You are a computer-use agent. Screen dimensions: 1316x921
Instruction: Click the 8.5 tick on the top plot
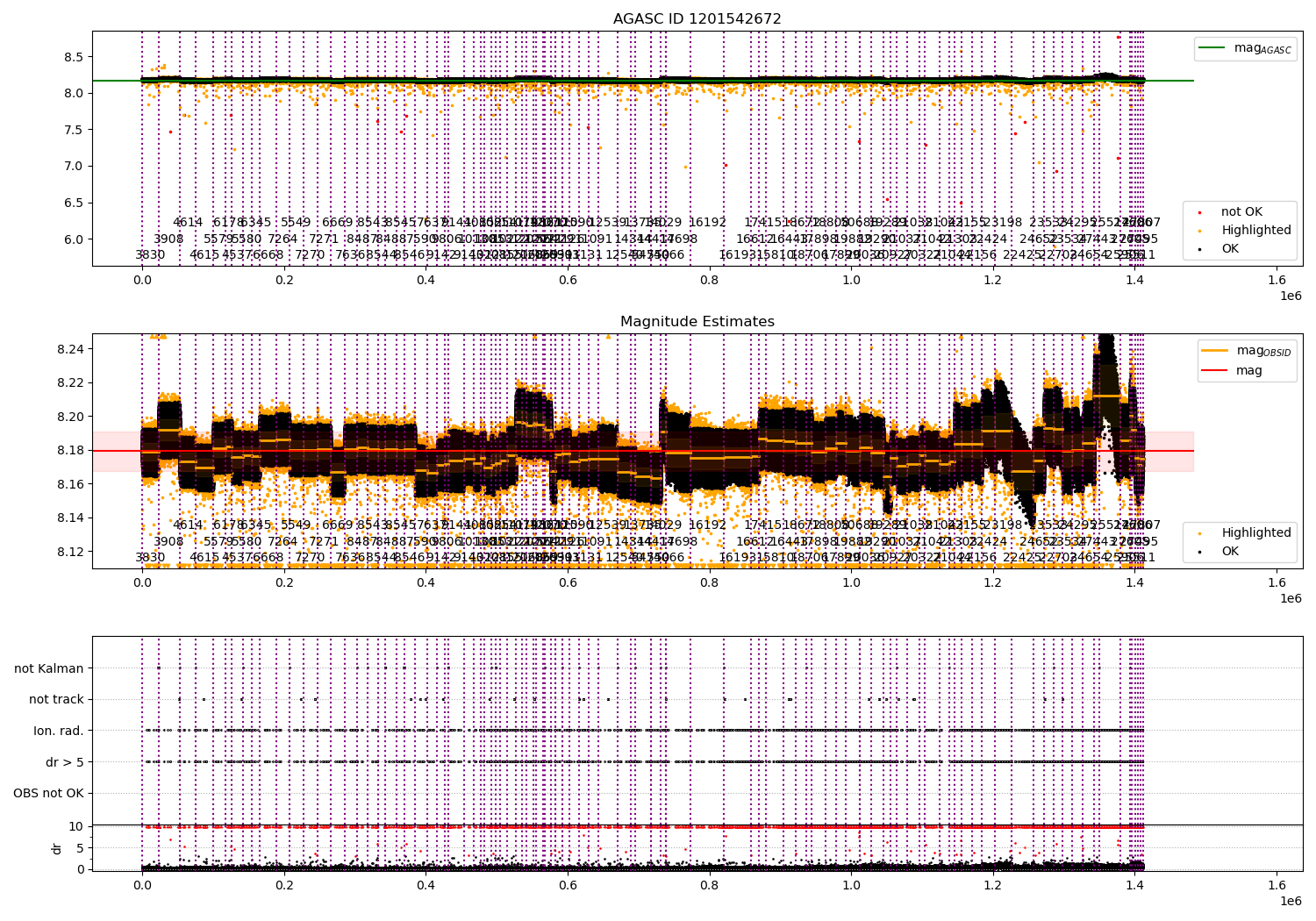pyautogui.click(x=75, y=57)
